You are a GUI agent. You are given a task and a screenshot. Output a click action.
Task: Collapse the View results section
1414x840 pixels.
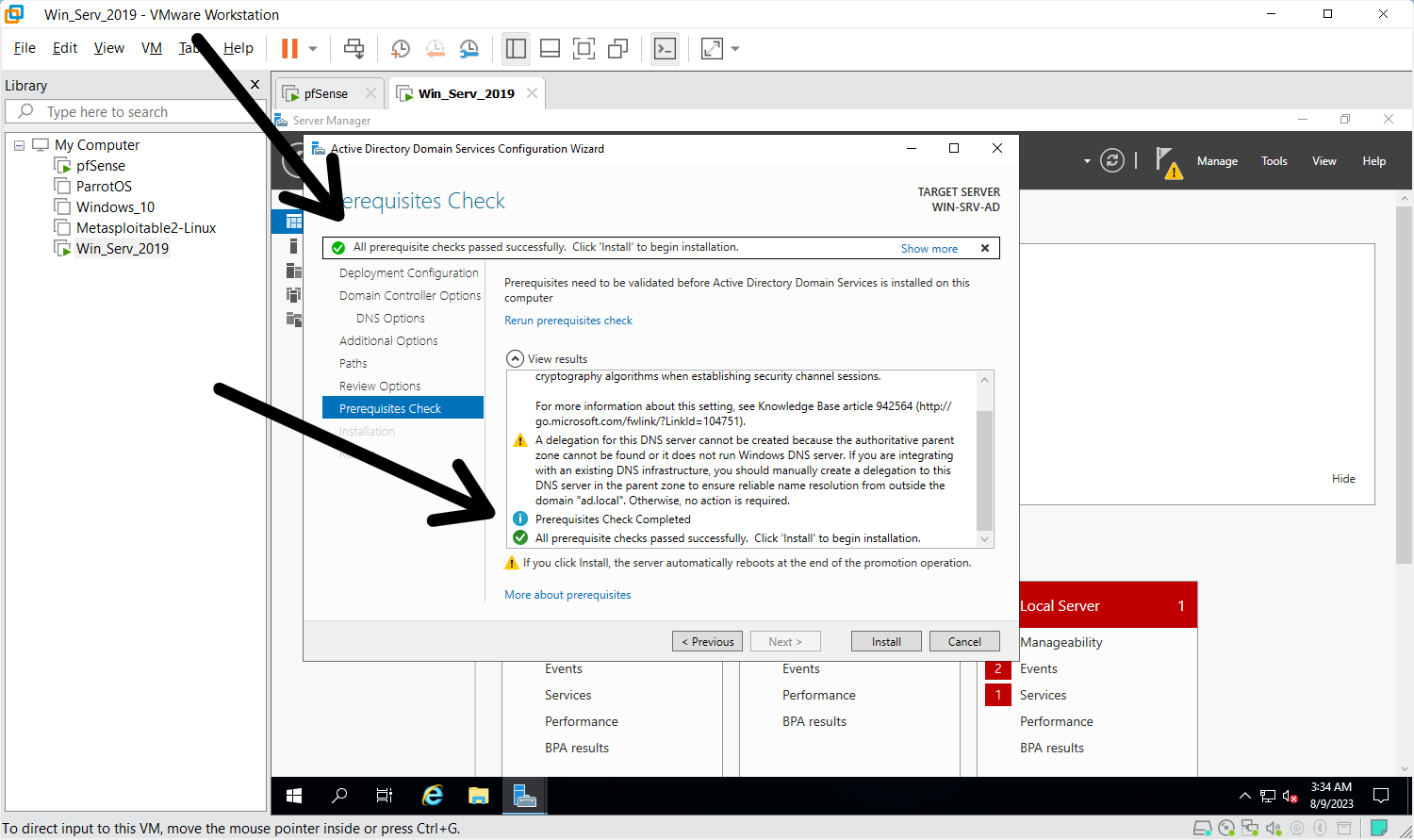tap(515, 359)
